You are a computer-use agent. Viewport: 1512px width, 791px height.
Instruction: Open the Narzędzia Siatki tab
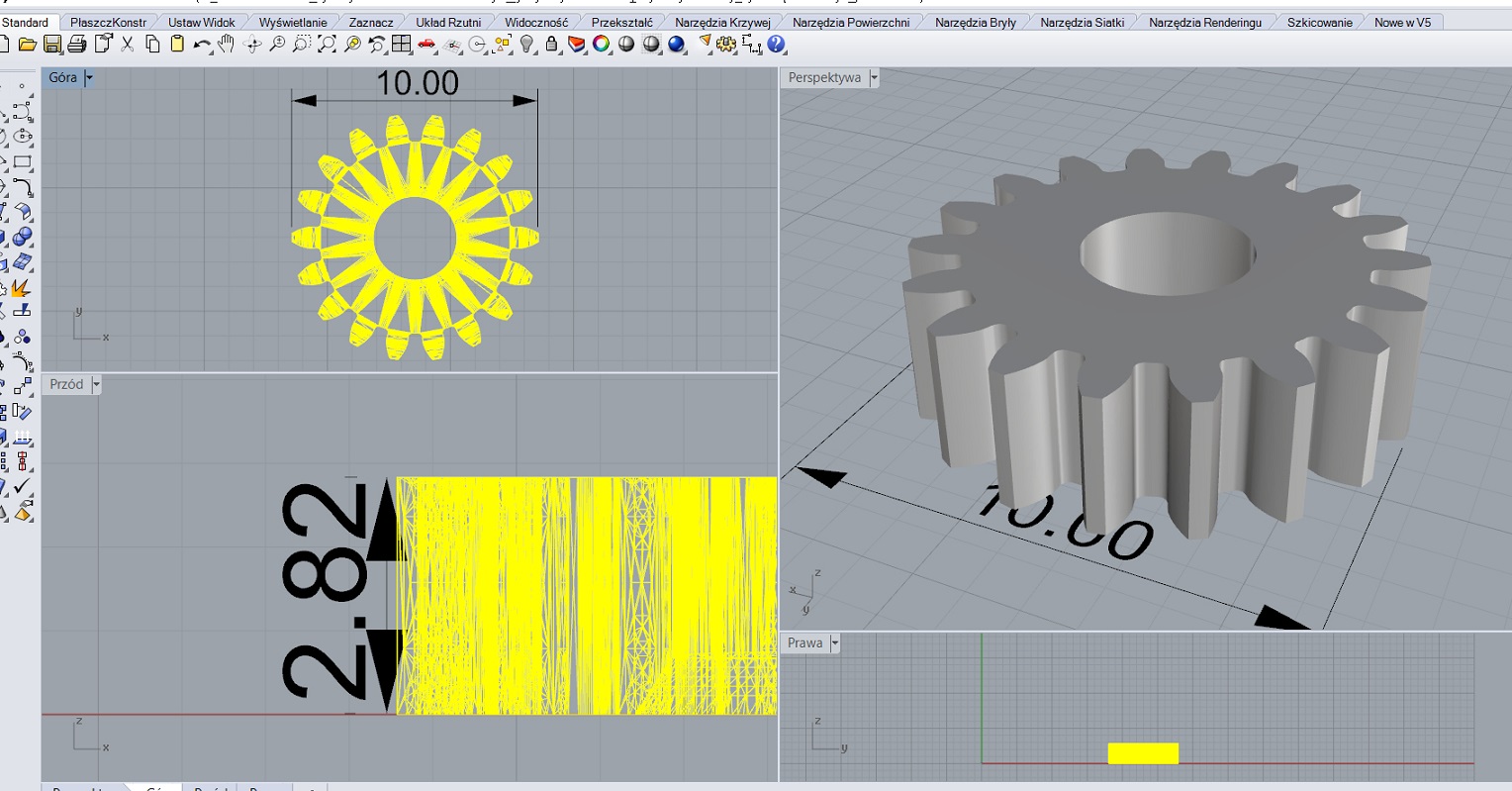(x=1083, y=22)
